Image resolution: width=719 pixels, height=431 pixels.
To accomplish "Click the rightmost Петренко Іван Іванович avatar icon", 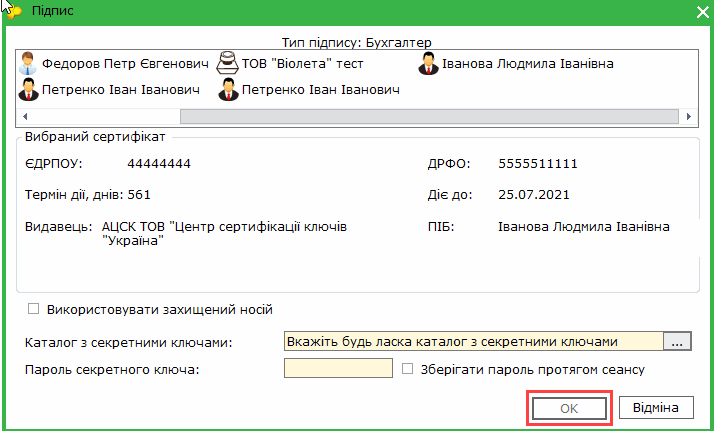I will (228, 91).
